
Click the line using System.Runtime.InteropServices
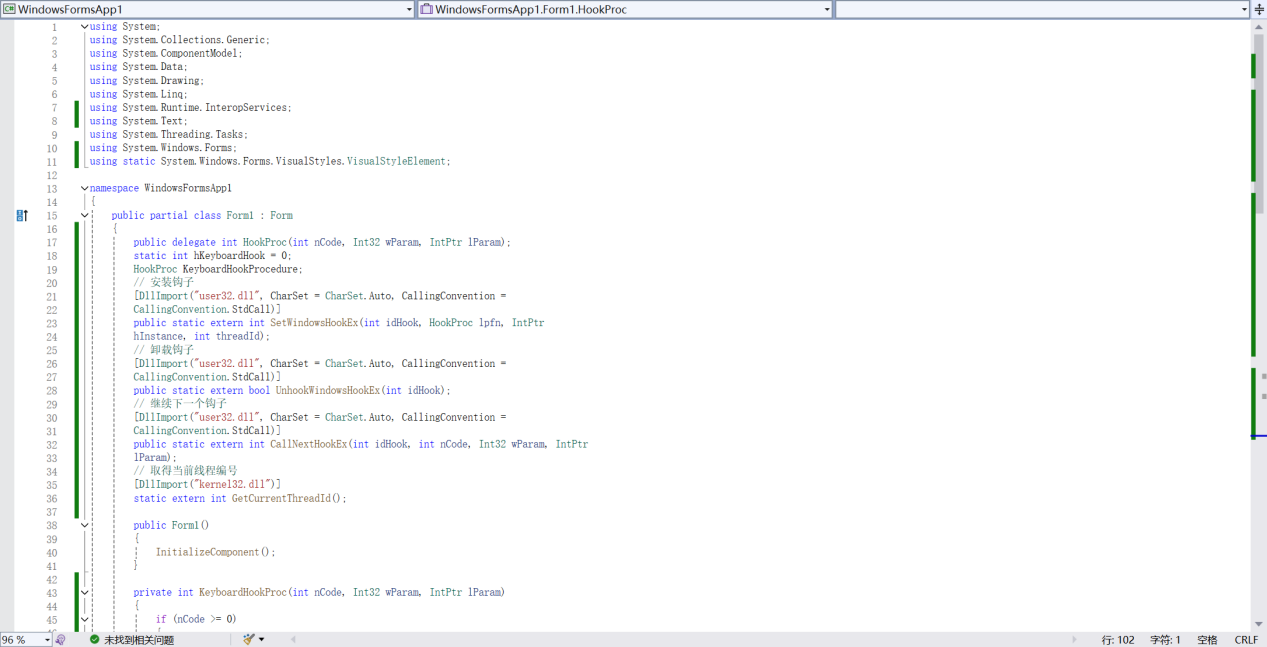[x=190, y=107]
